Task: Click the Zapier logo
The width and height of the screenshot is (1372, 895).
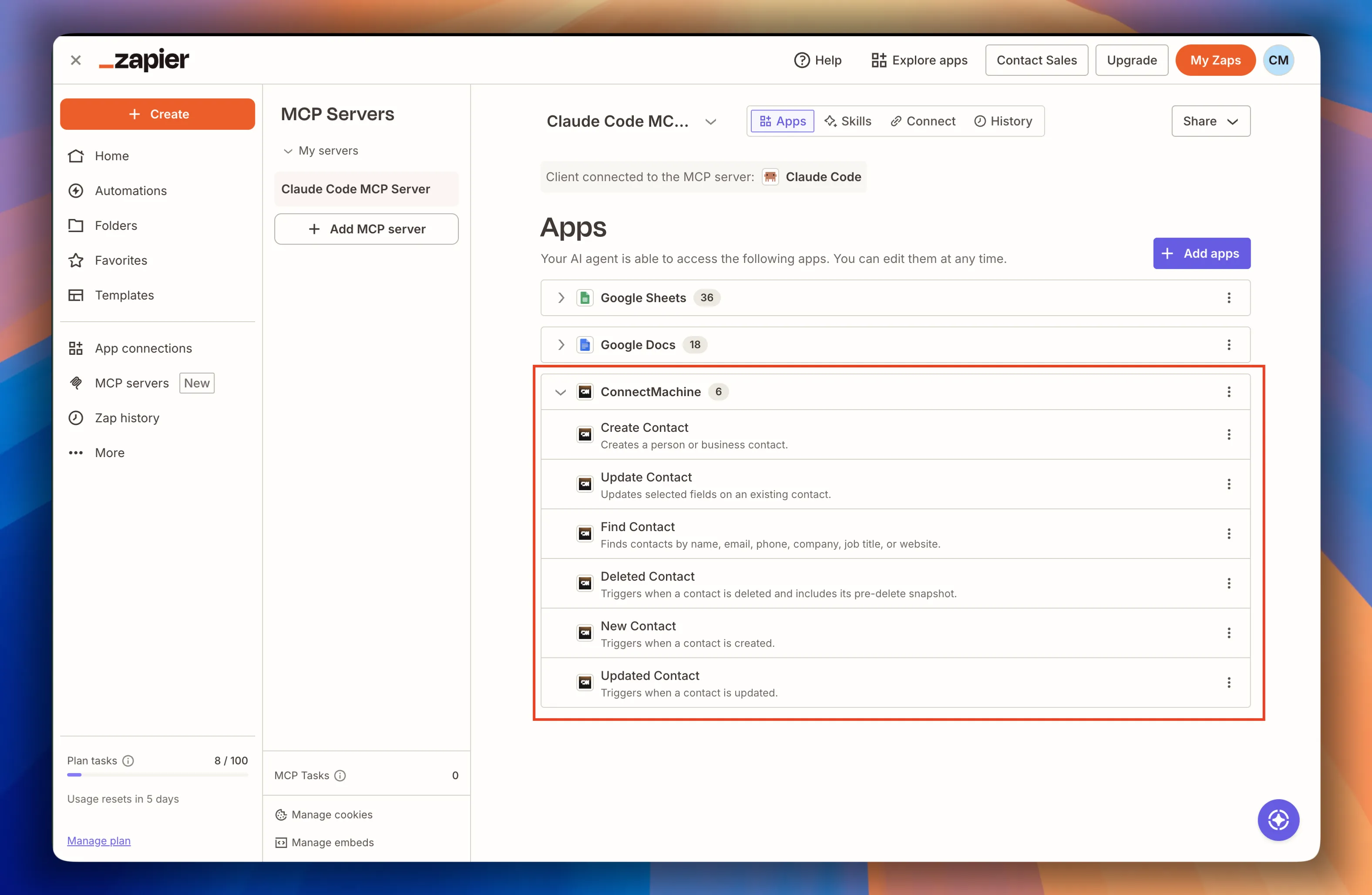Action: (144, 59)
